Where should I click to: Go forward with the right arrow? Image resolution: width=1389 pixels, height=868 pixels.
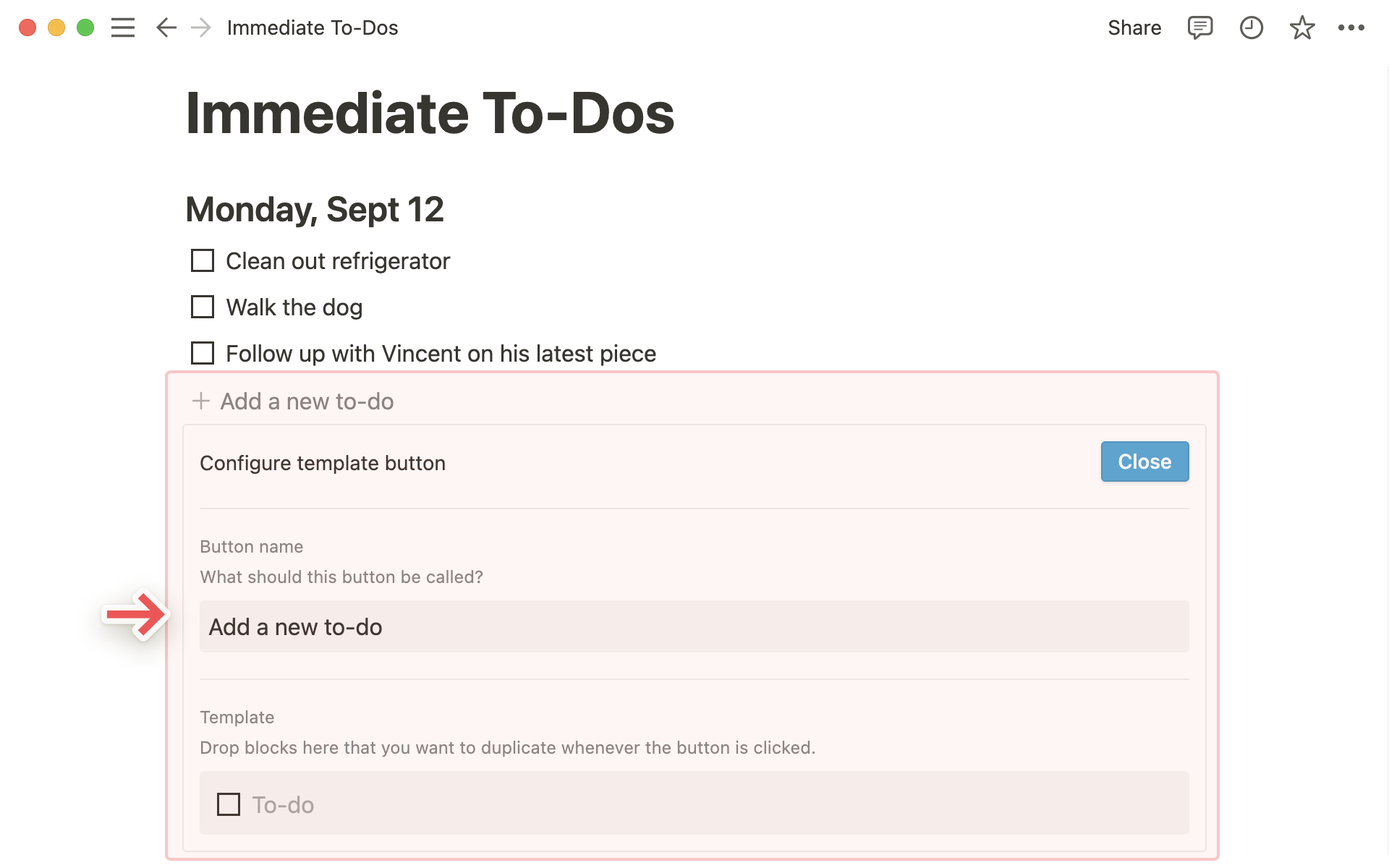[201, 28]
